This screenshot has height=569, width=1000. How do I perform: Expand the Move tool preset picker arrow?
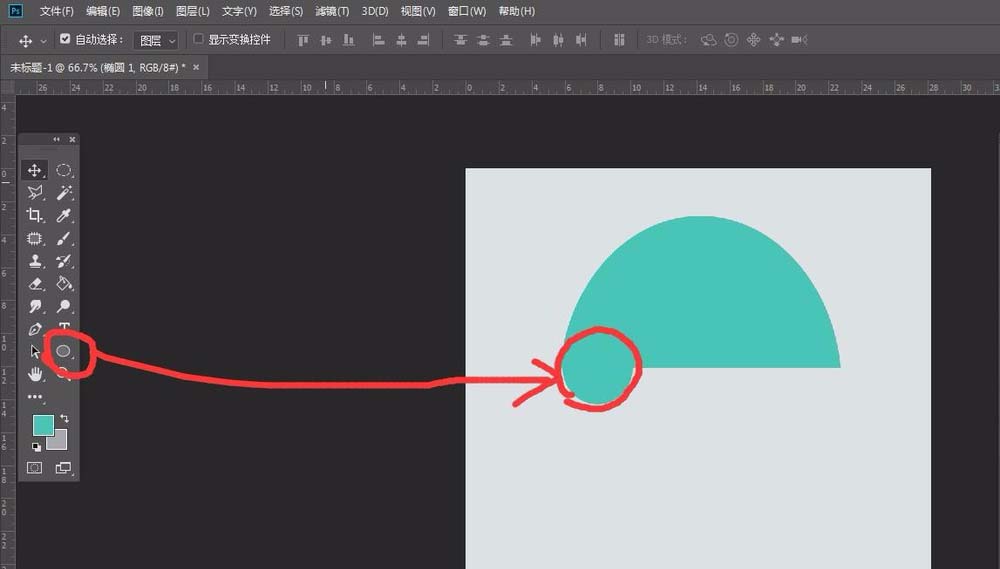click(43, 41)
